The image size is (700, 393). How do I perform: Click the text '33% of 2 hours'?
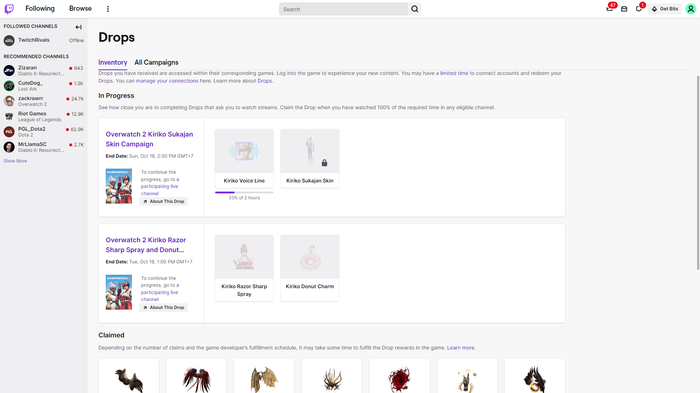coord(244,198)
